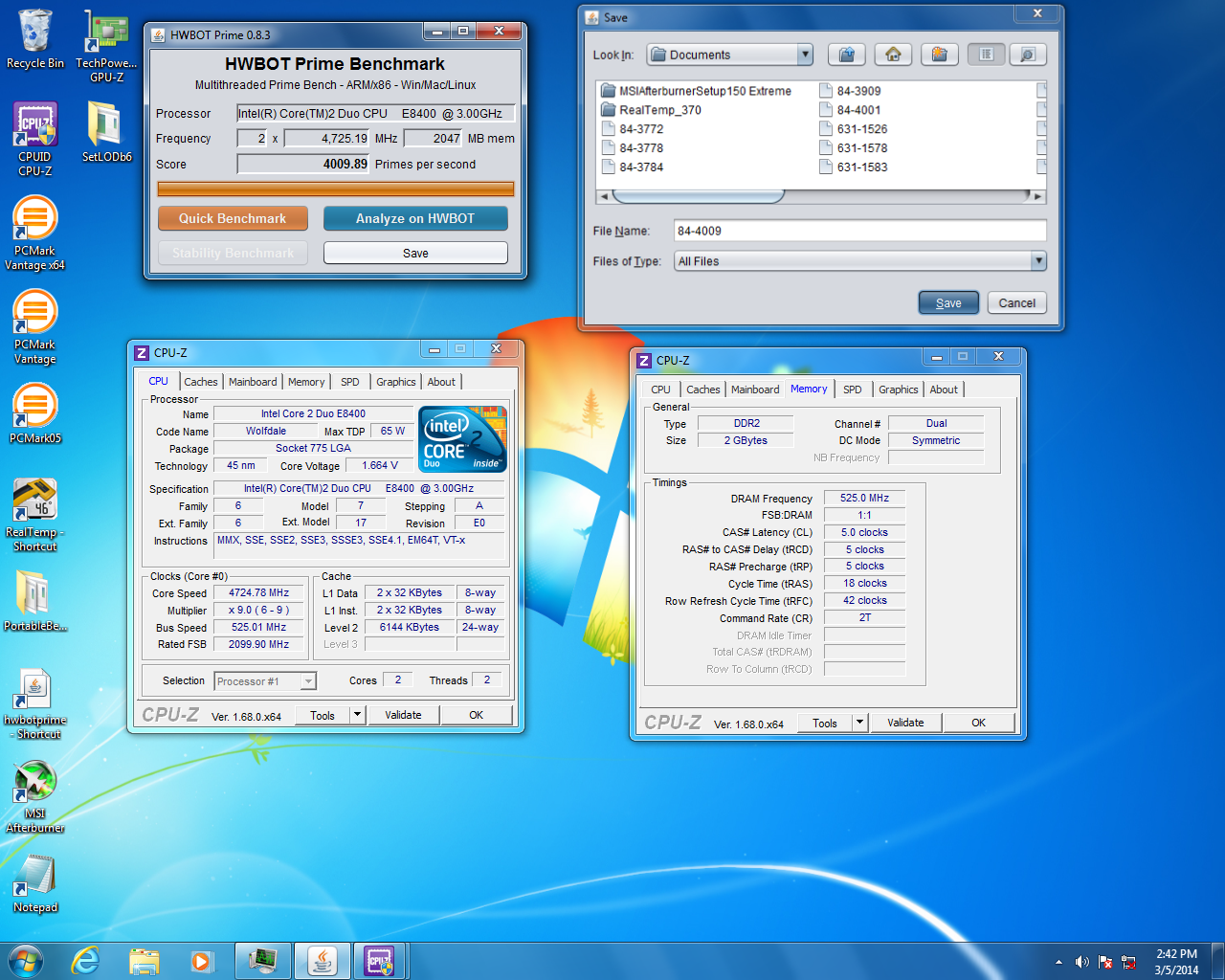Open Windows Explorer from the taskbar
1225x980 pixels.
click(x=144, y=961)
